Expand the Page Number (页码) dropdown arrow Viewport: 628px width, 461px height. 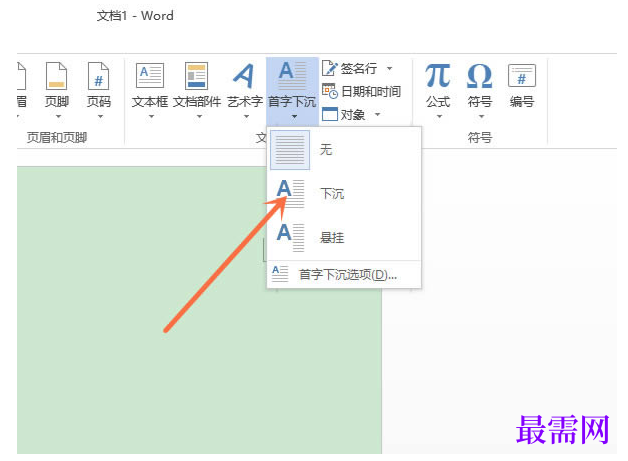[x=101, y=117]
